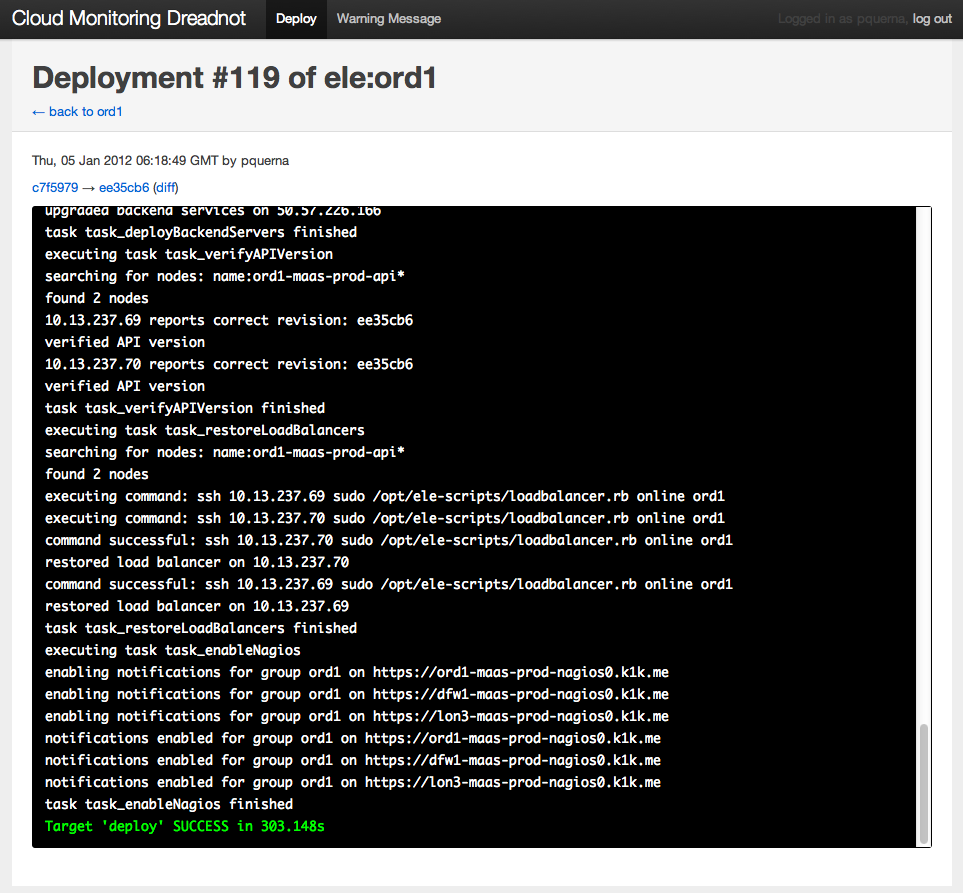Click 'enabling notifications' line for ord1 nagios
Viewport: 963px width, 893px height.
(357, 672)
